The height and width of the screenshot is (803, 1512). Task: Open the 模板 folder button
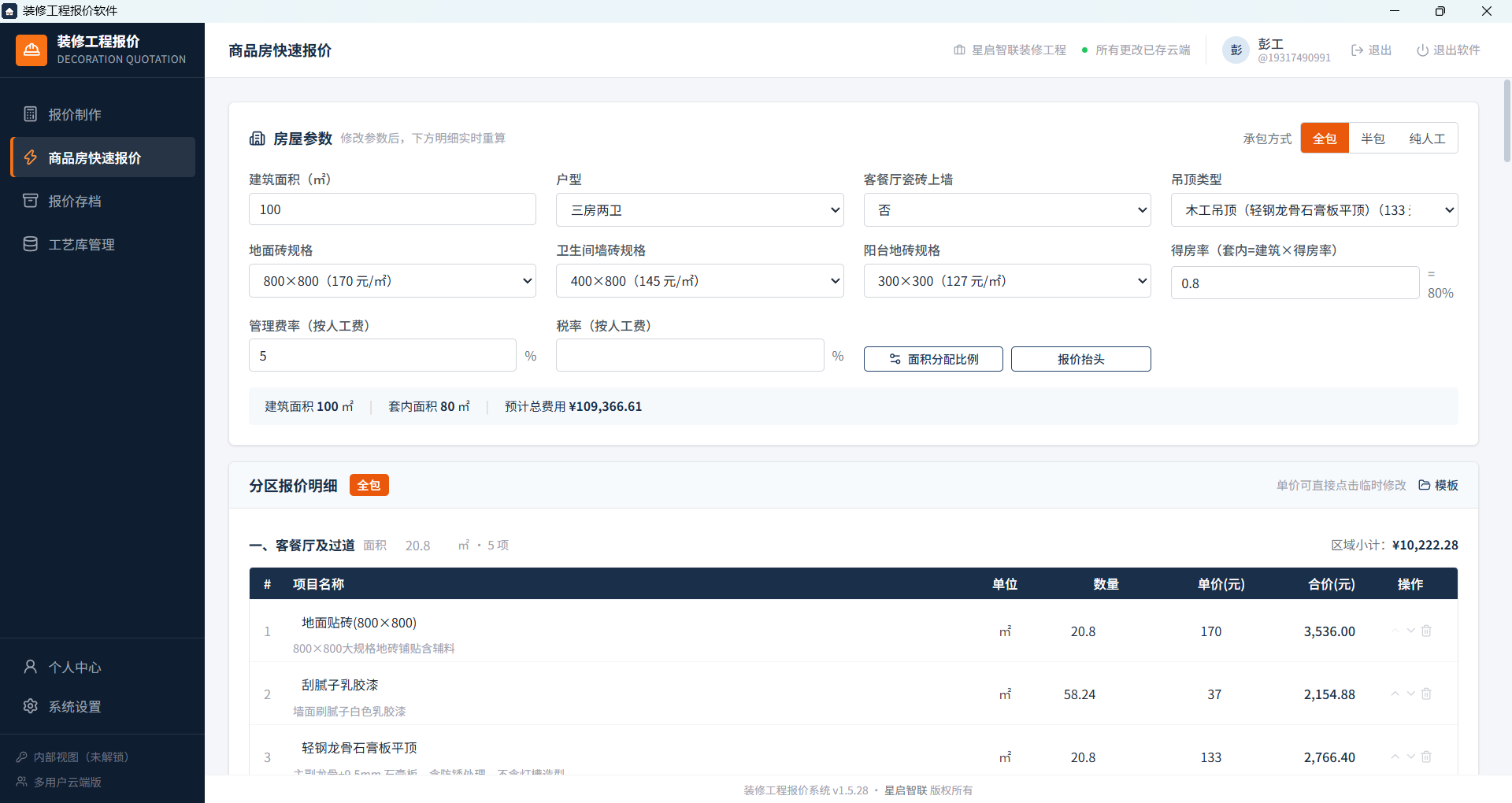[1438, 485]
